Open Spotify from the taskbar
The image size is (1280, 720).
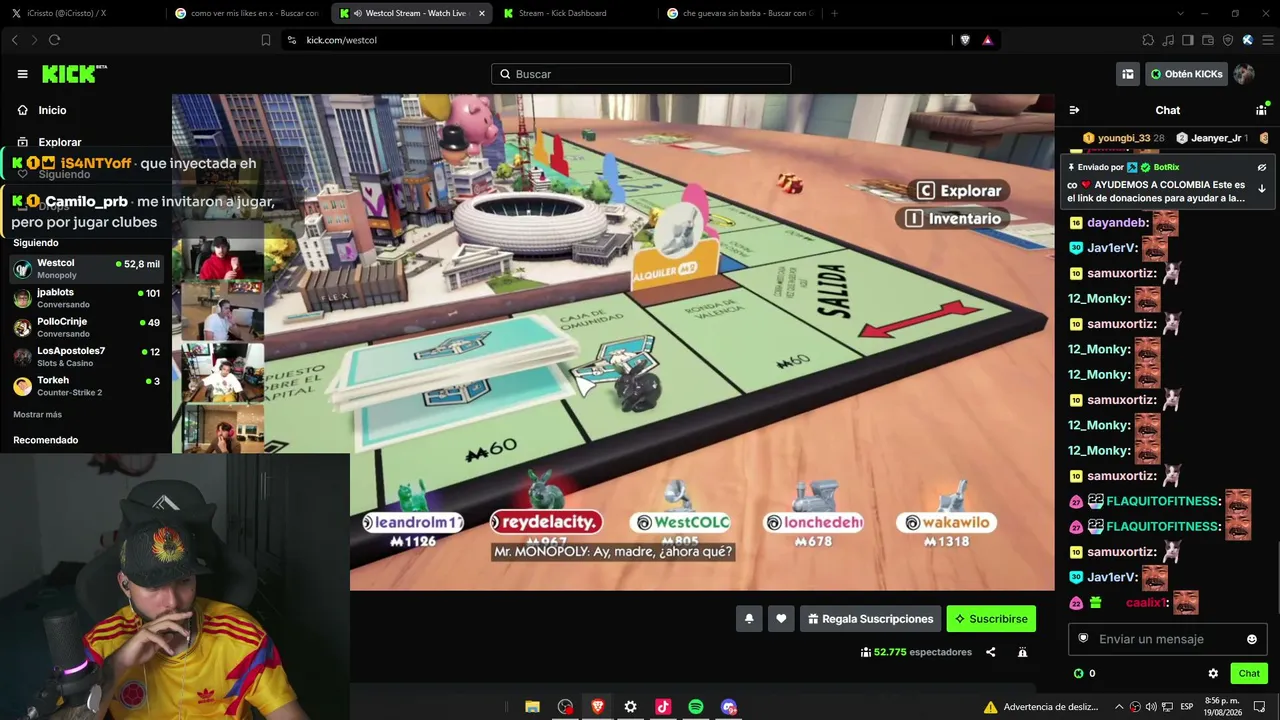click(x=696, y=707)
